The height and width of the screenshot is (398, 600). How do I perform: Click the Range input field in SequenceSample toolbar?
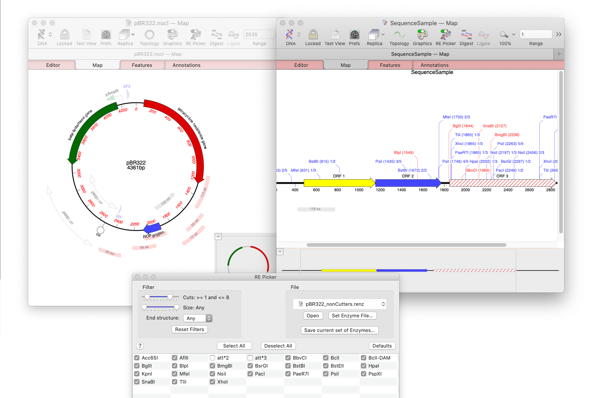click(x=536, y=34)
